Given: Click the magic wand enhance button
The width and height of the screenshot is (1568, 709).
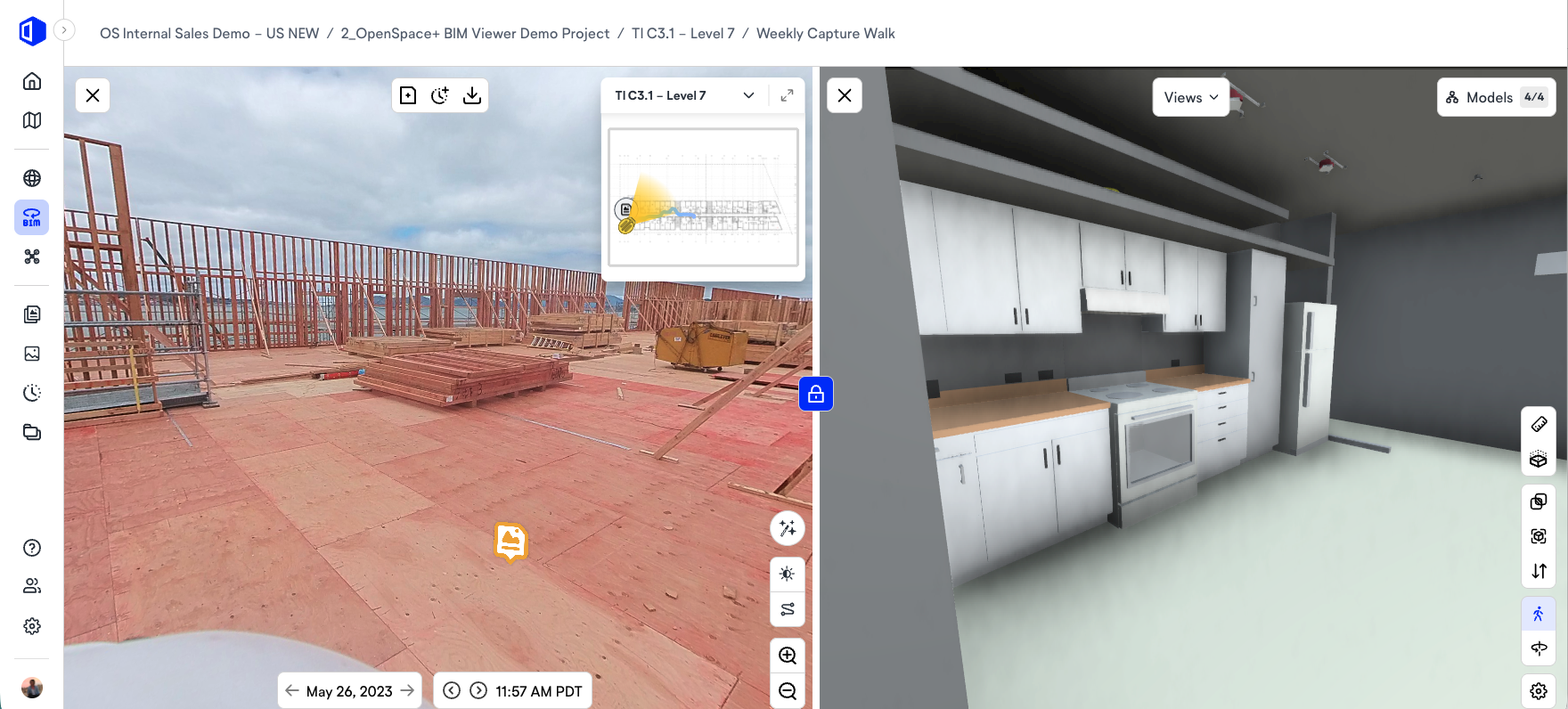Looking at the screenshot, I should point(788,528).
